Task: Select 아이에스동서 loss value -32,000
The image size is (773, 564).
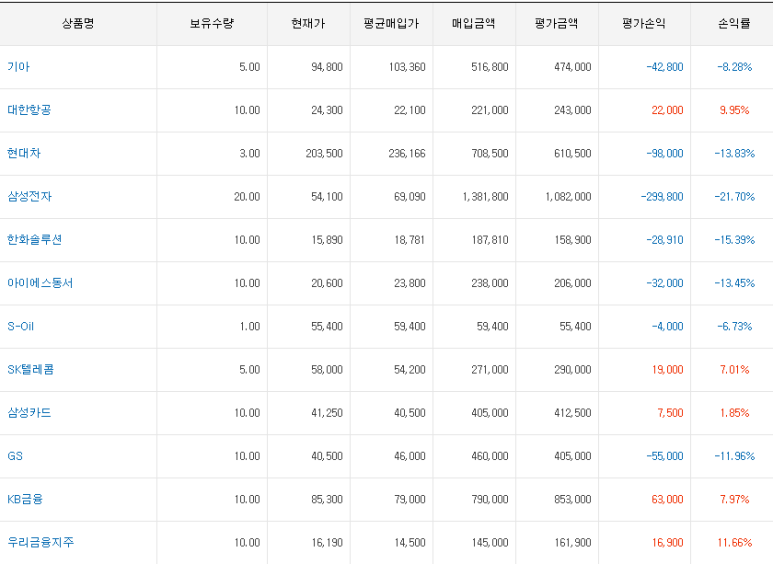Action: [x=665, y=283]
